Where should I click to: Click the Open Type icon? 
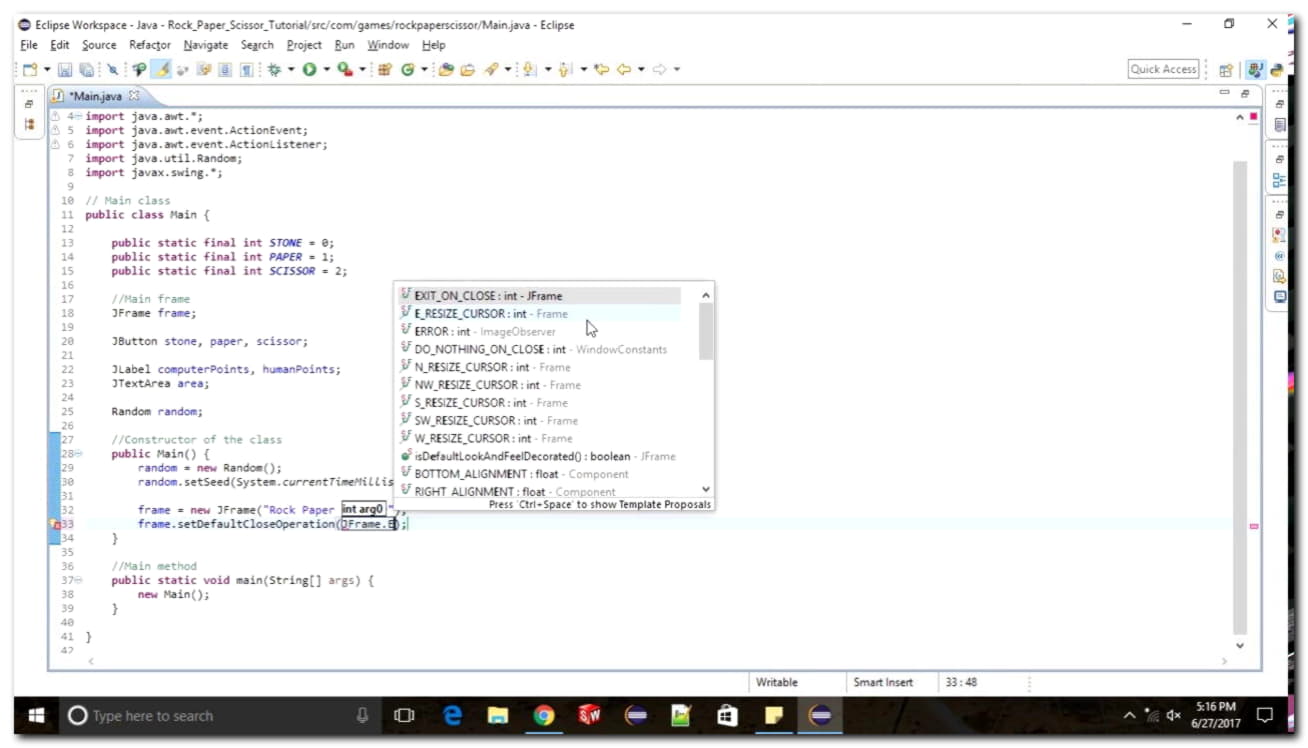(x=446, y=69)
